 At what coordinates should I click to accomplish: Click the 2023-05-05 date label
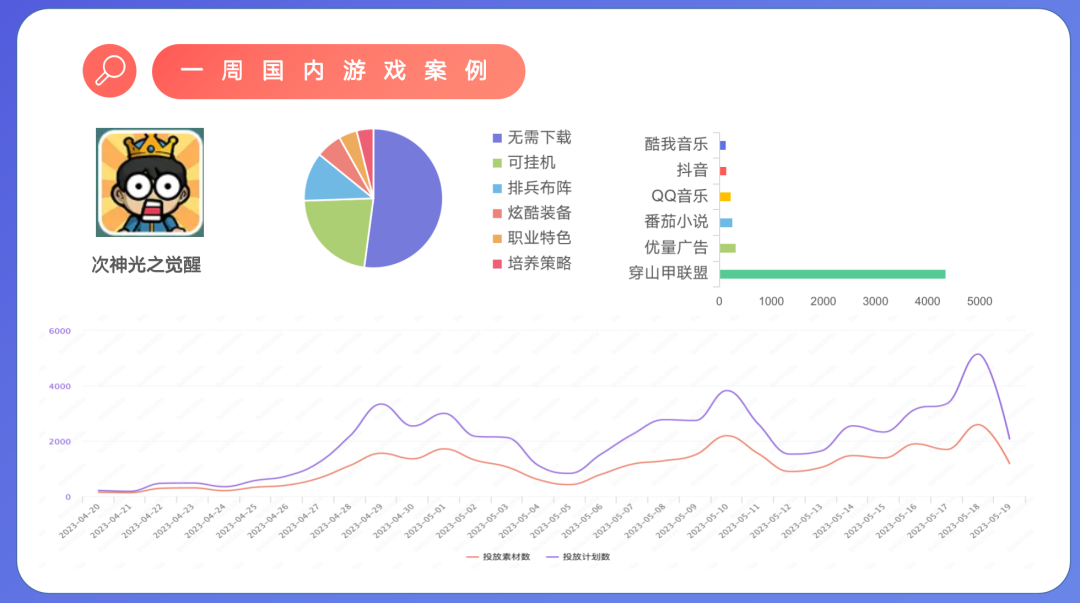[550, 520]
